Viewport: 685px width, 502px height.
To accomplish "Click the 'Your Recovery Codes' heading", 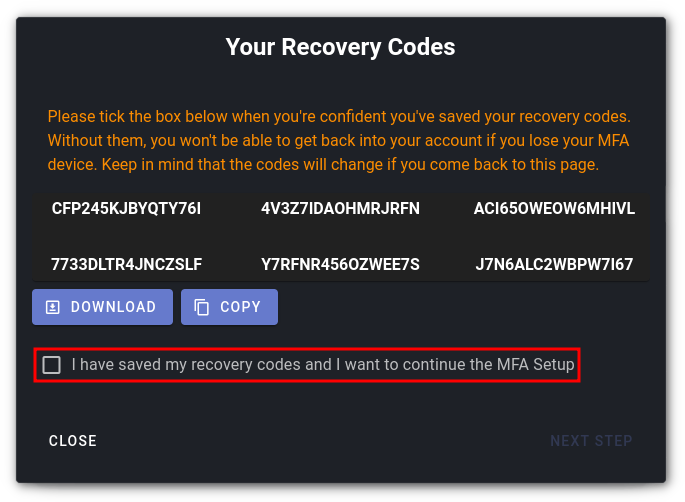I will tap(340, 47).
